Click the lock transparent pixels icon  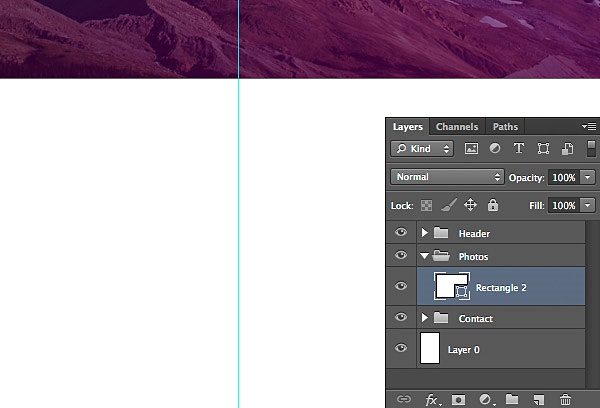click(x=425, y=205)
